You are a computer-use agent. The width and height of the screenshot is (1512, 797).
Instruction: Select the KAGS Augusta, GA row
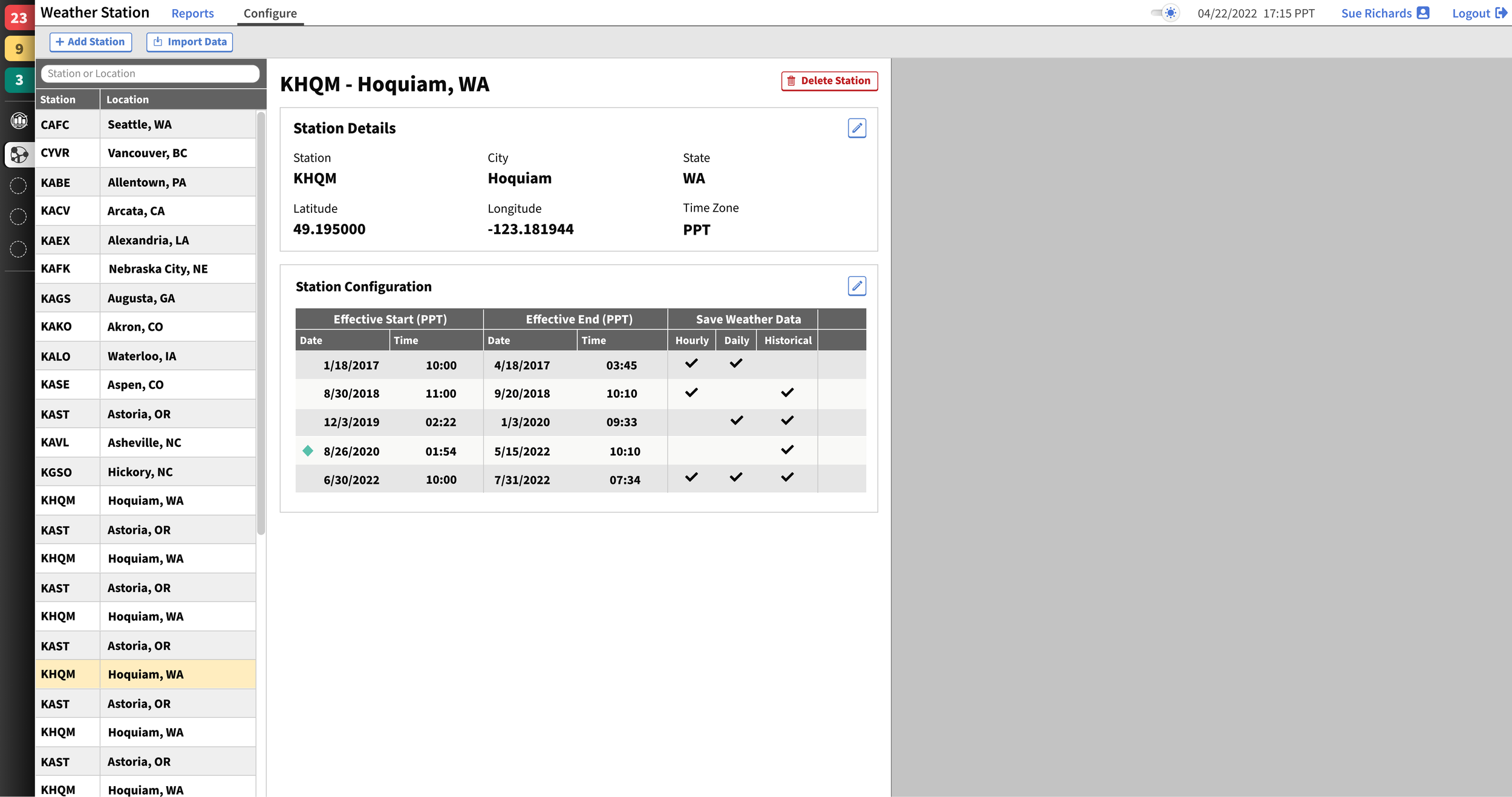pos(146,298)
